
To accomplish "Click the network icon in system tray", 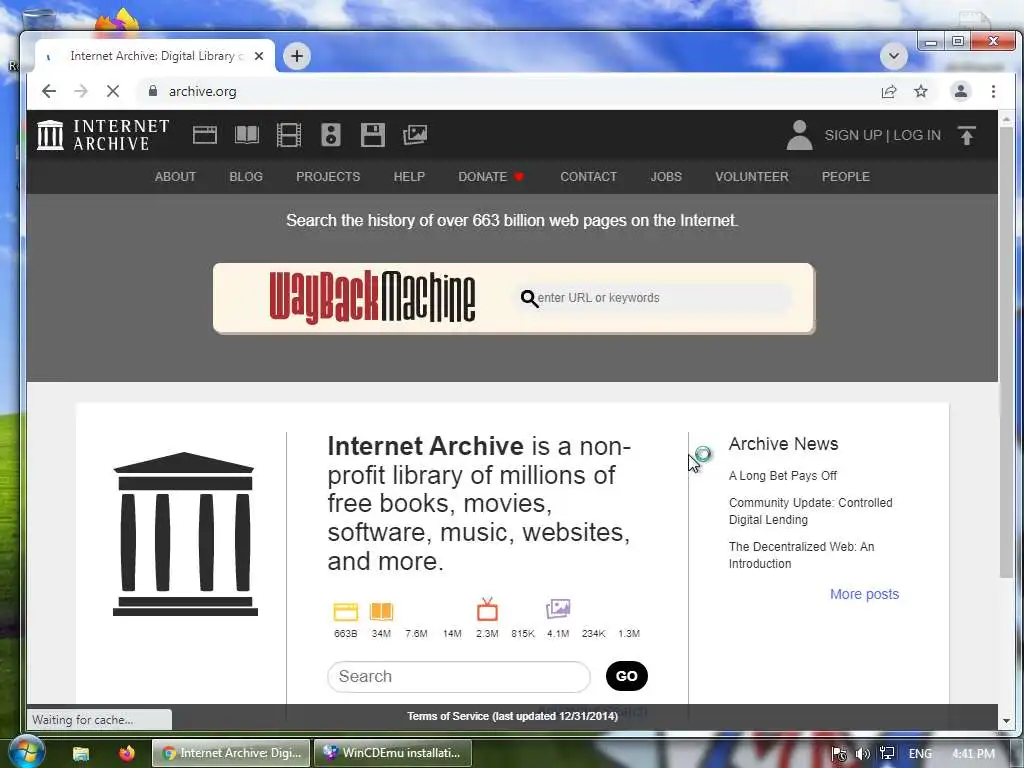I will (x=887, y=754).
